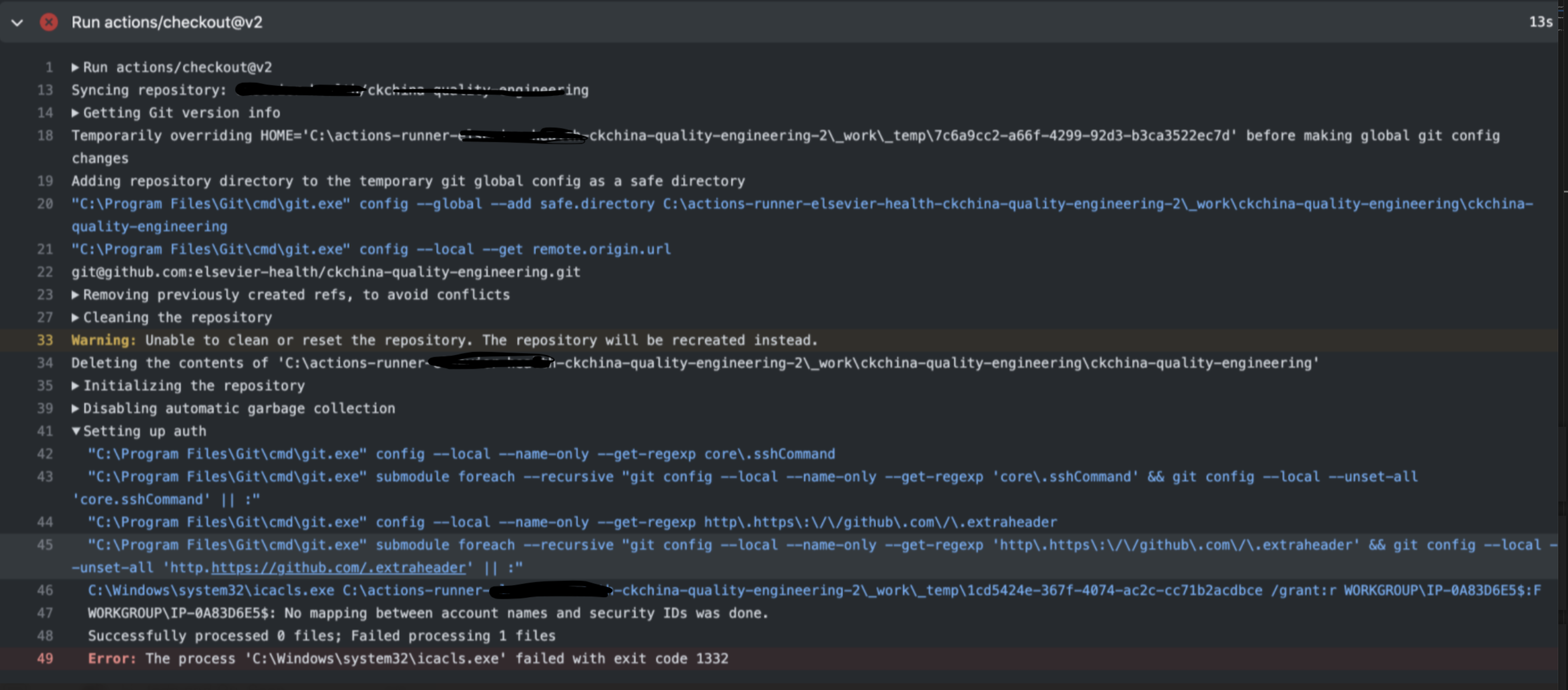1568x690 pixels.
Task: Click the highlighted Warning log line
Action: (444, 340)
